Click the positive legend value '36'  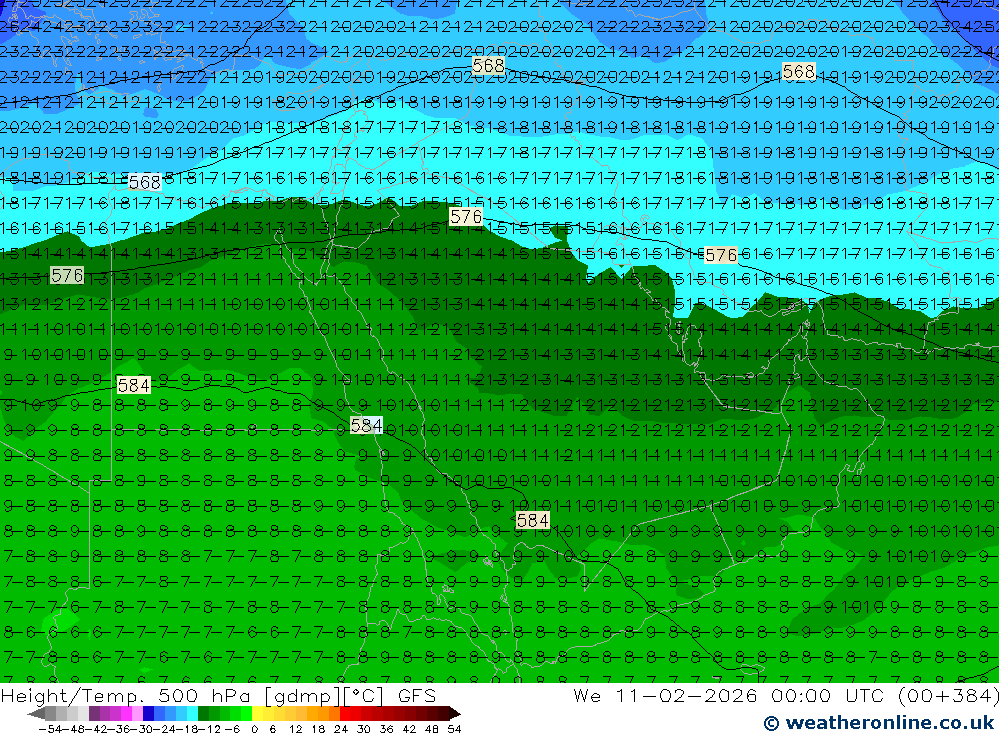tap(387, 729)
